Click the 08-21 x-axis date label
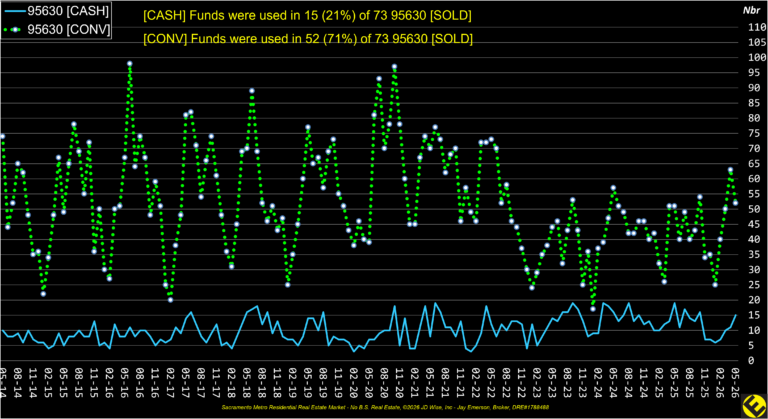Screen dimensions: 768x419 (x=445, y=383)
